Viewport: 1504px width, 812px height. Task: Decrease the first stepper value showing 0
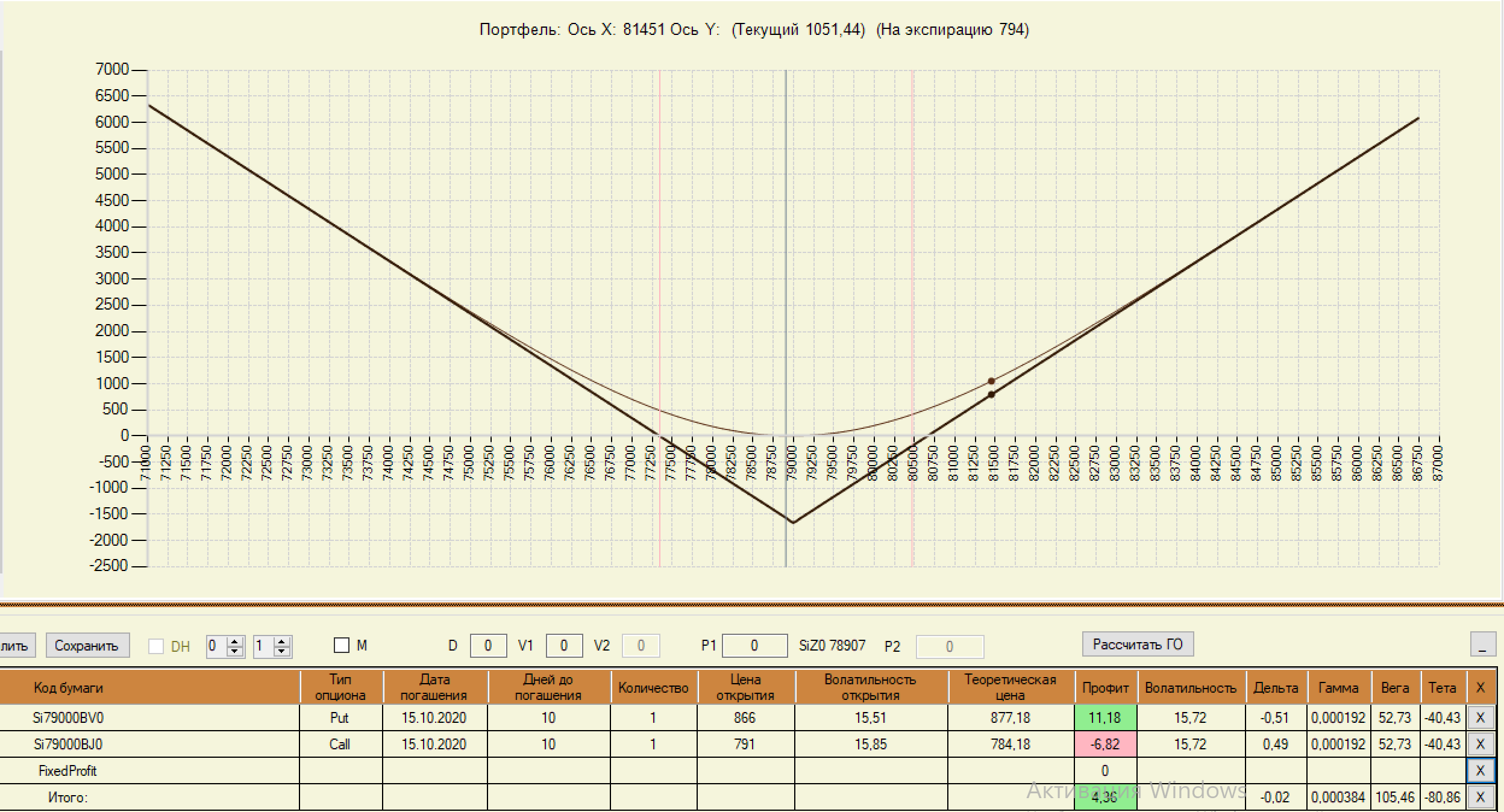tap(235, 651)
